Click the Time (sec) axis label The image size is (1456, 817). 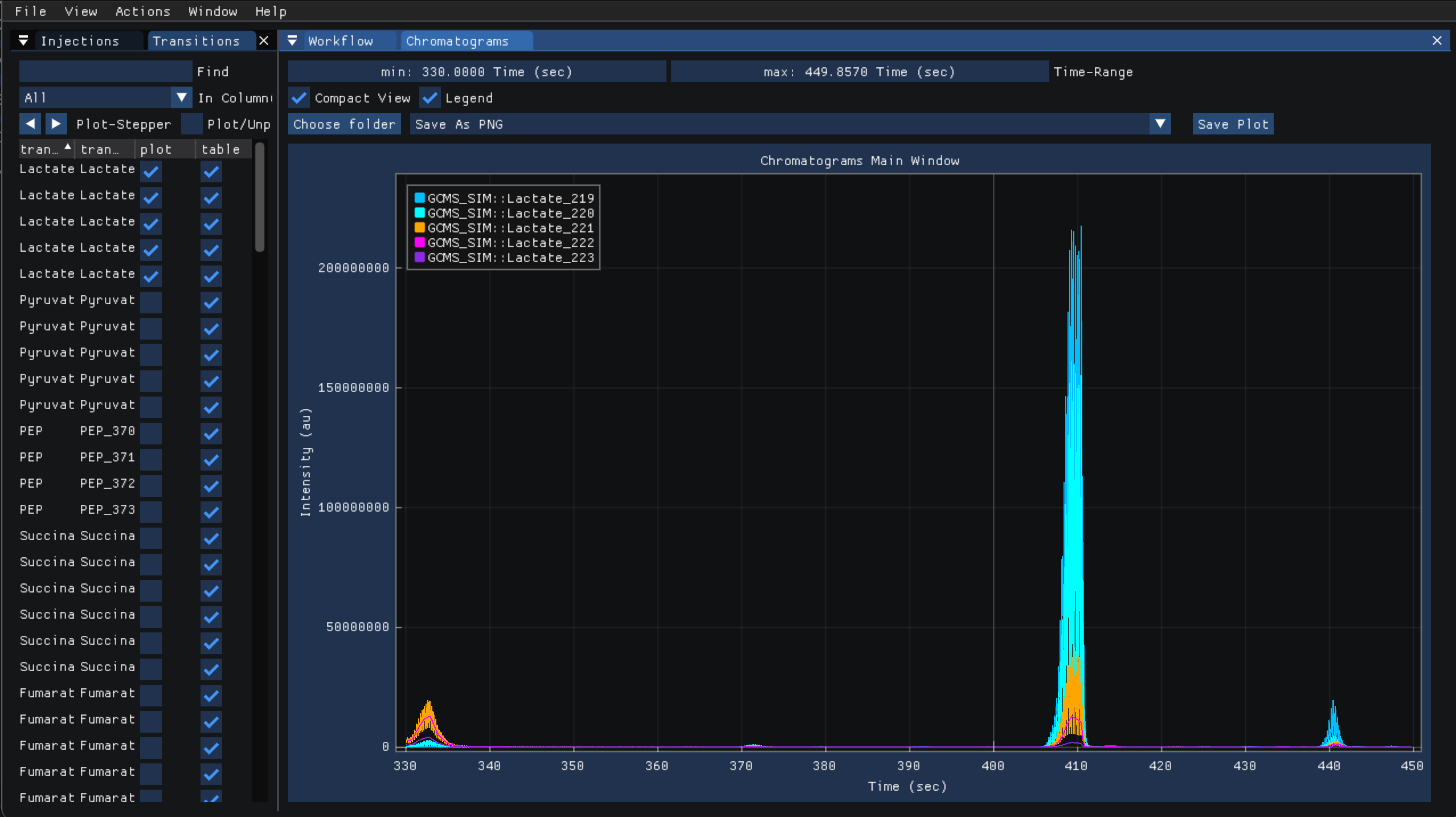(x=907, y=786)
